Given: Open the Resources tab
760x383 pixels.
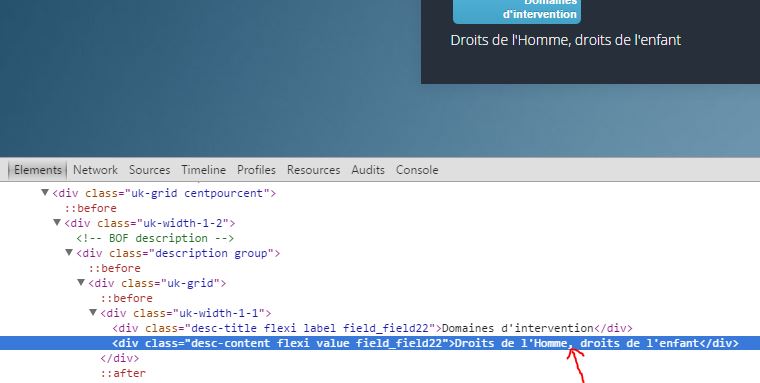Looking at the screenshot, I should click(x=314, y=170).
